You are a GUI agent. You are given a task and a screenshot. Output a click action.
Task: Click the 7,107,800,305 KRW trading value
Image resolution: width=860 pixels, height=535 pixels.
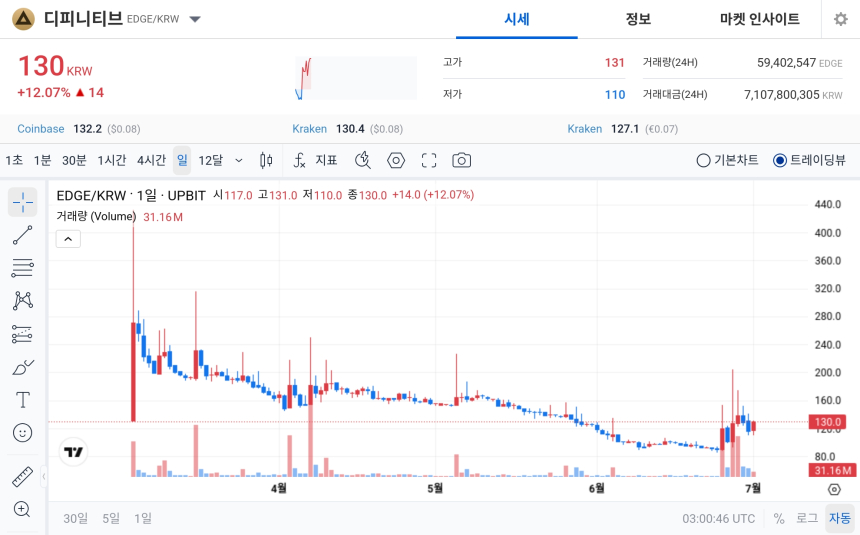pyautogui.click(x=793, y=95)
